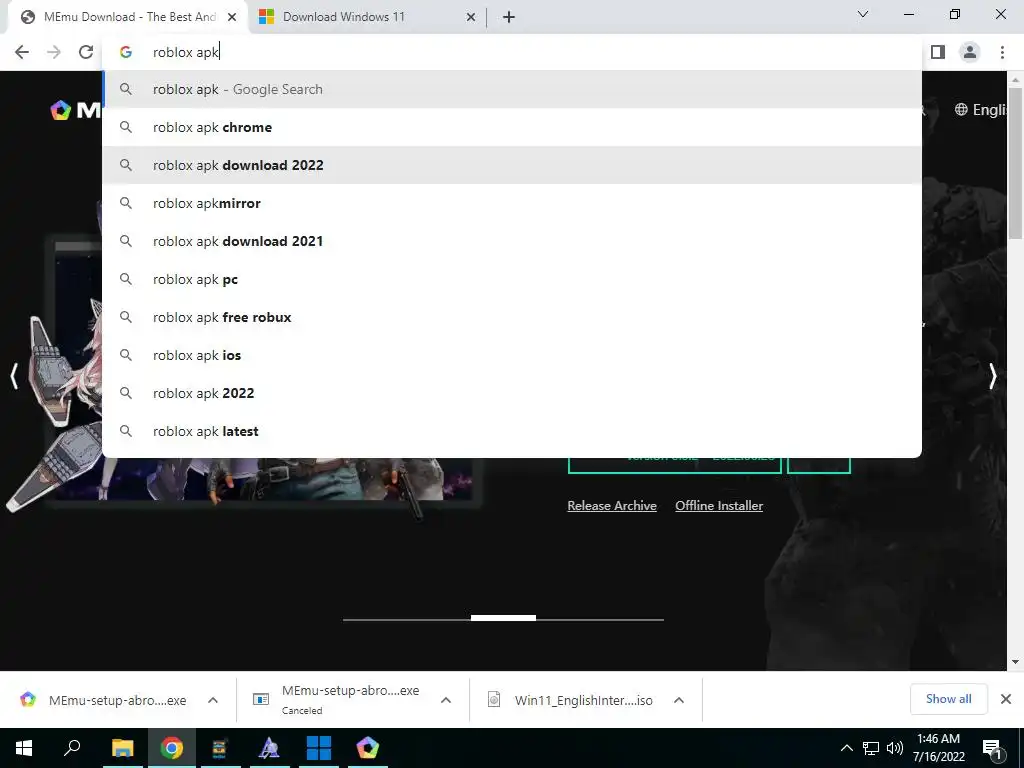Close the downloads shelf
This screenshot has height=768, width=1024.
(1006, 699)
